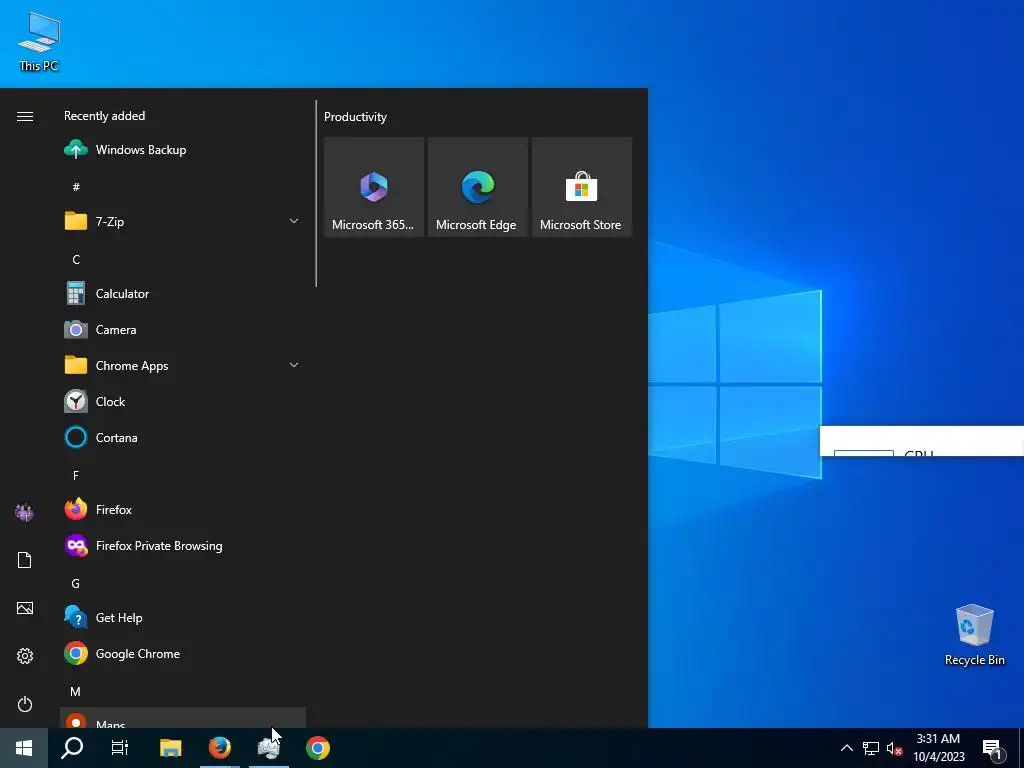Open Pictures from Start sidebar
Viewport: 1024px width, 768px height.
25,608
